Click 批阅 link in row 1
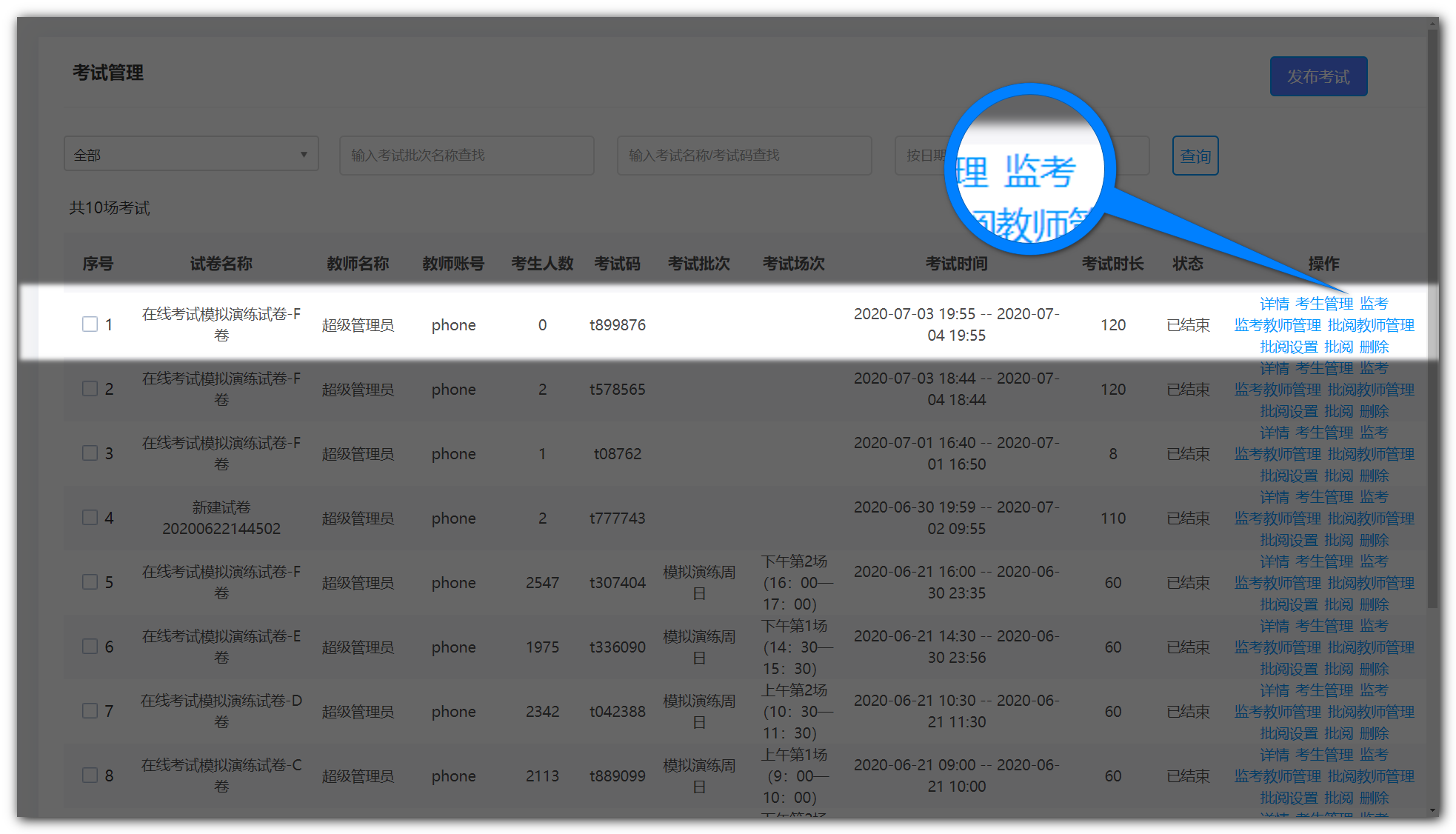 point(1338,347)
